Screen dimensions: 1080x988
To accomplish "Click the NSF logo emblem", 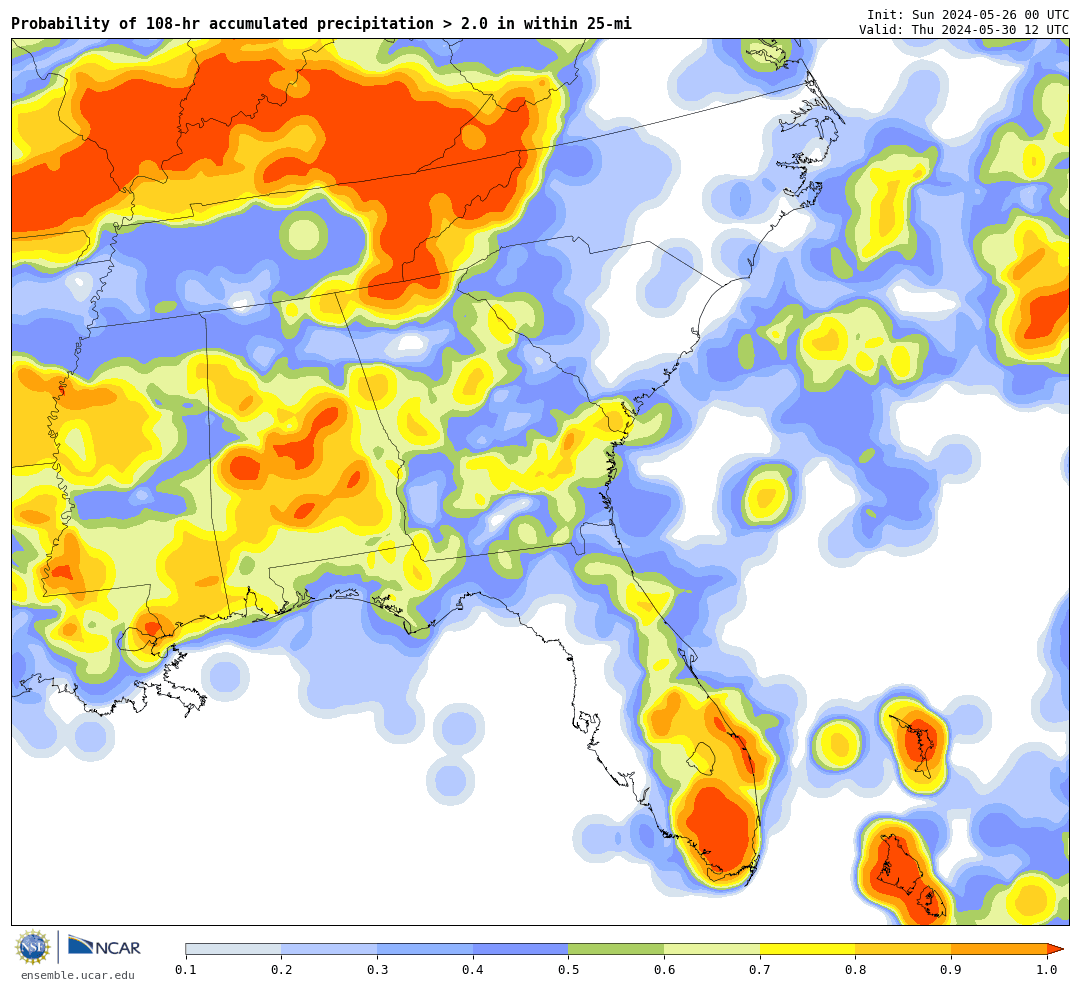I will click(33, 947).
